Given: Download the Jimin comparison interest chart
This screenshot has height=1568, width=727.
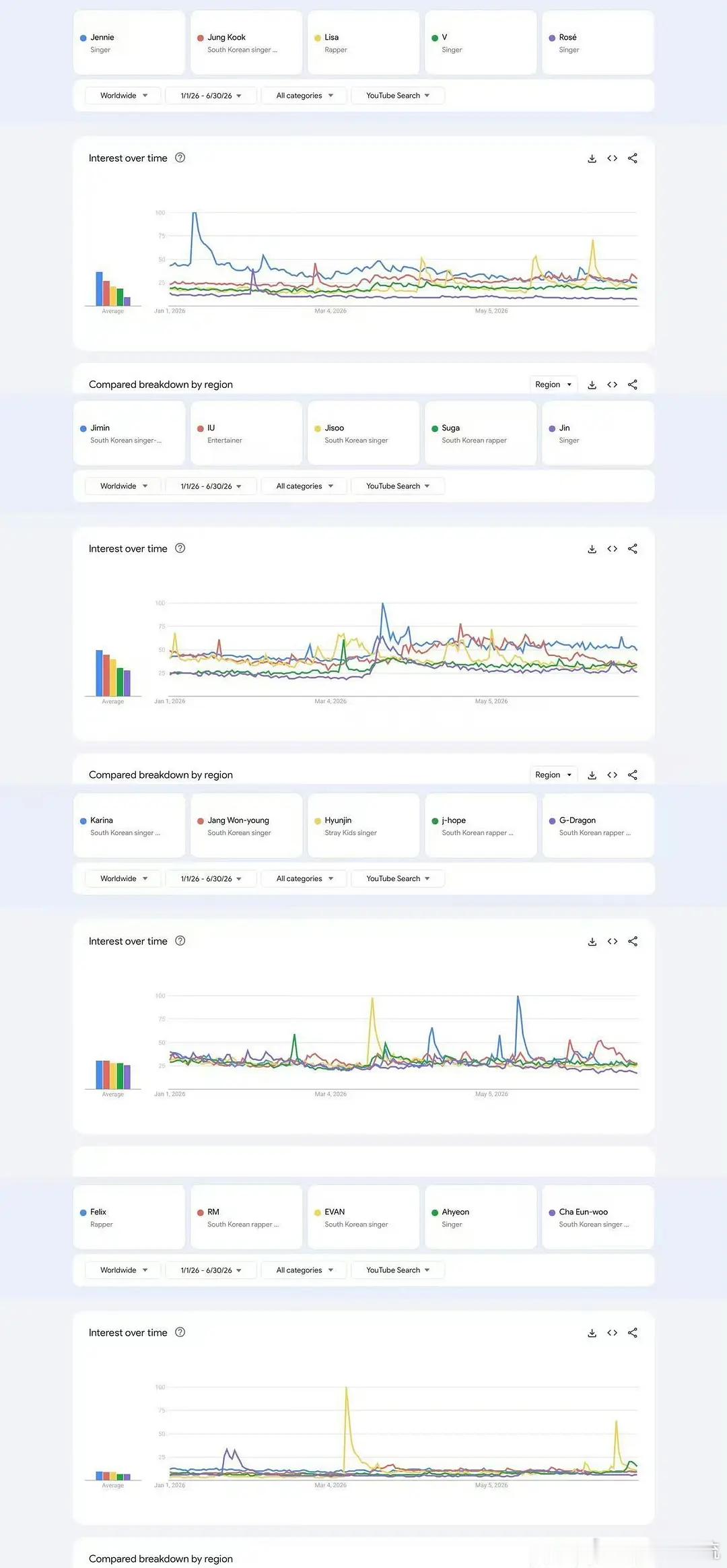Looking at the screenshot, I should coord(592,549).
